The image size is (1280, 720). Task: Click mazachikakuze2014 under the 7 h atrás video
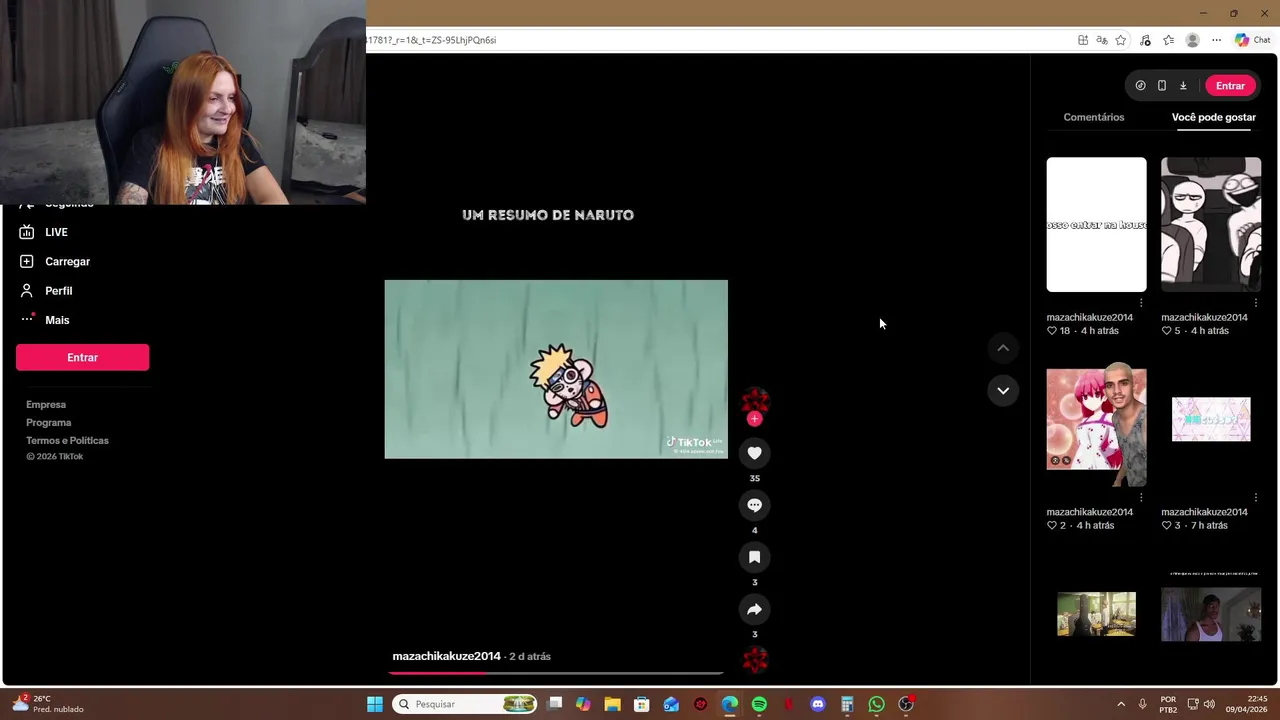click(x=1204, y=512)
